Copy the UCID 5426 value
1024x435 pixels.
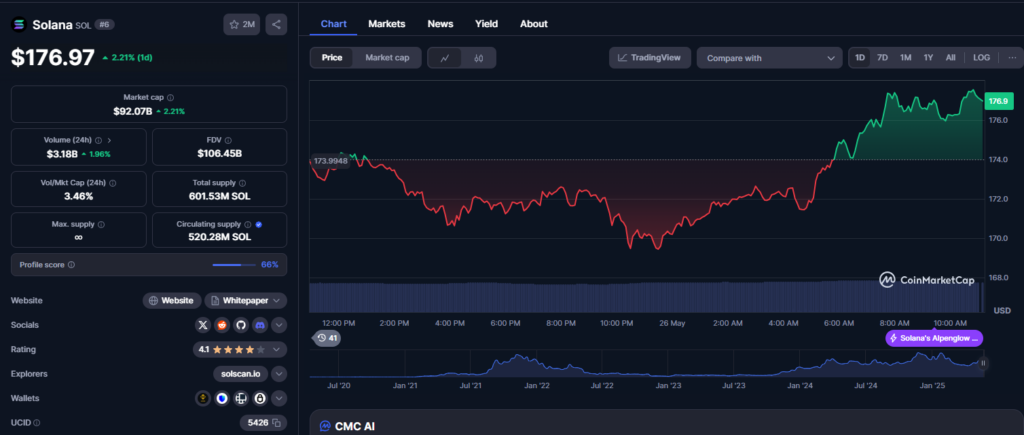click(x=276, y=423)
